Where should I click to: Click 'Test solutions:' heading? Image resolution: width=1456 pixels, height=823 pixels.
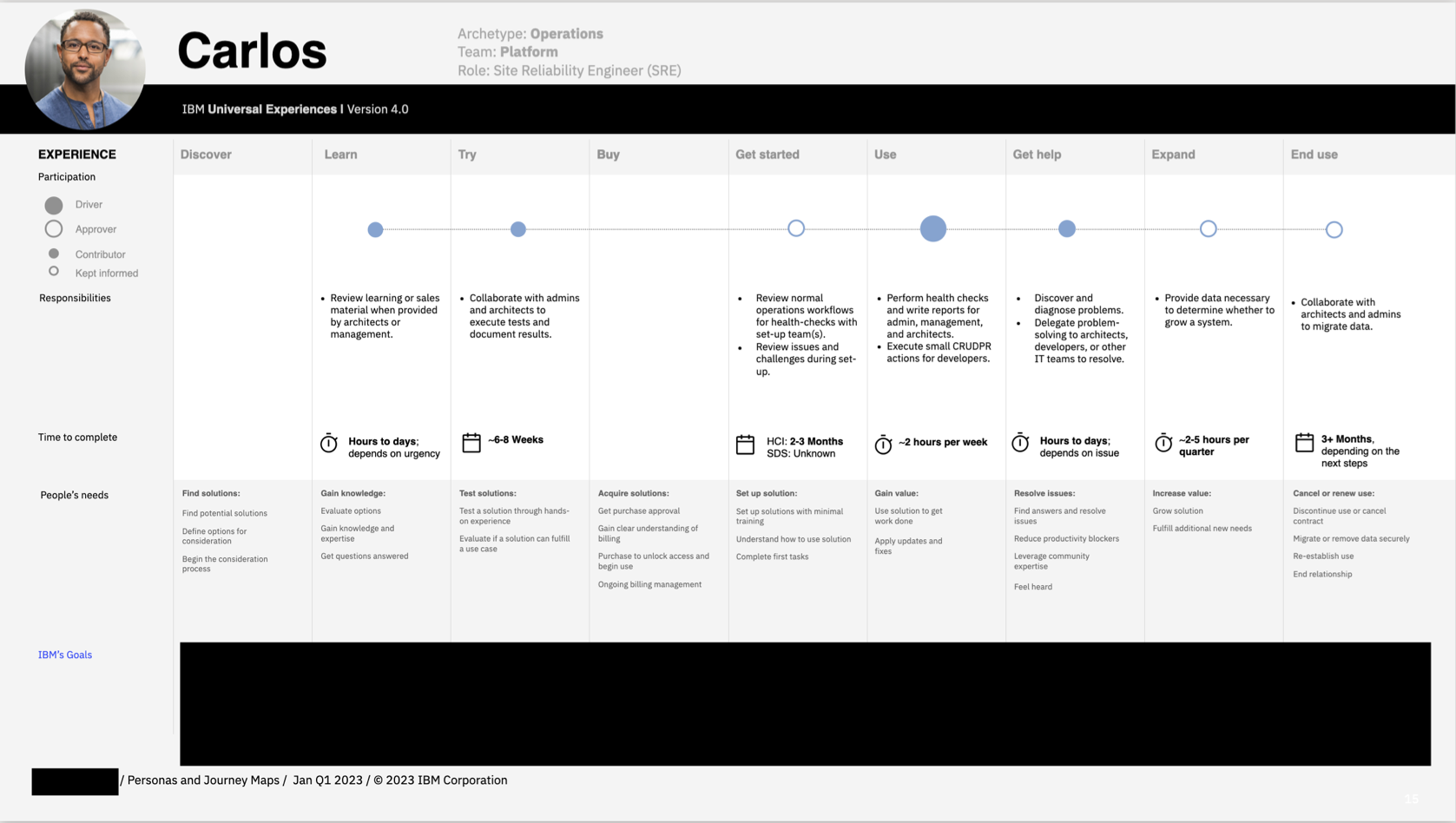[487, 493]
